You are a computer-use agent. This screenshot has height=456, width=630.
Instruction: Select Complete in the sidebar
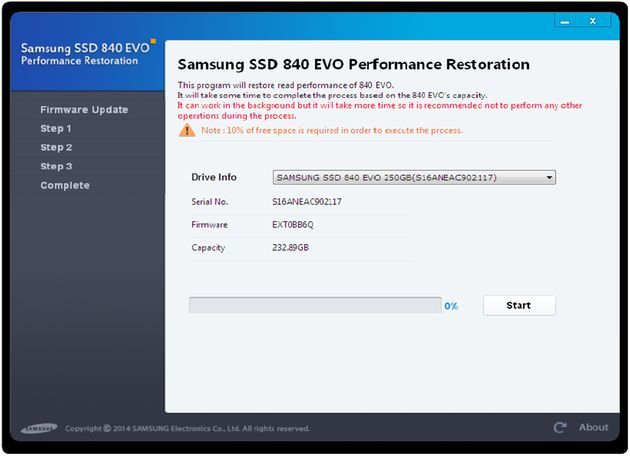pyautogui.click(x=65, y=185)
